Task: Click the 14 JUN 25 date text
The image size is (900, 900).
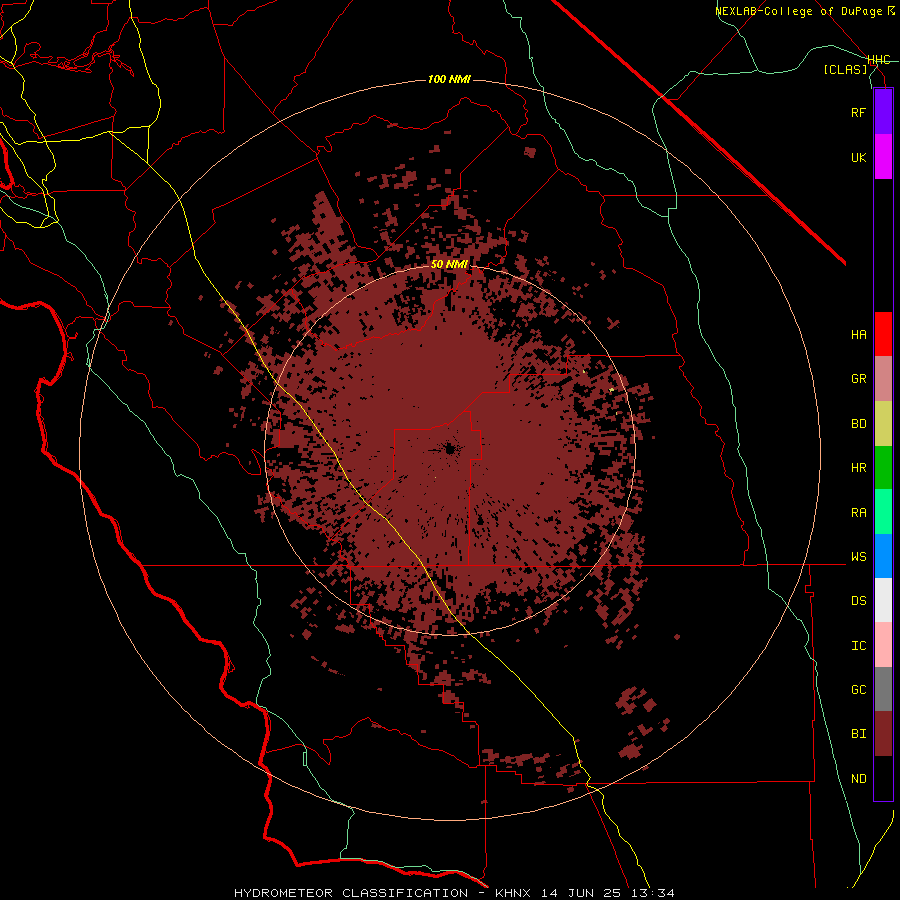Action: click(x=581, y=893)
